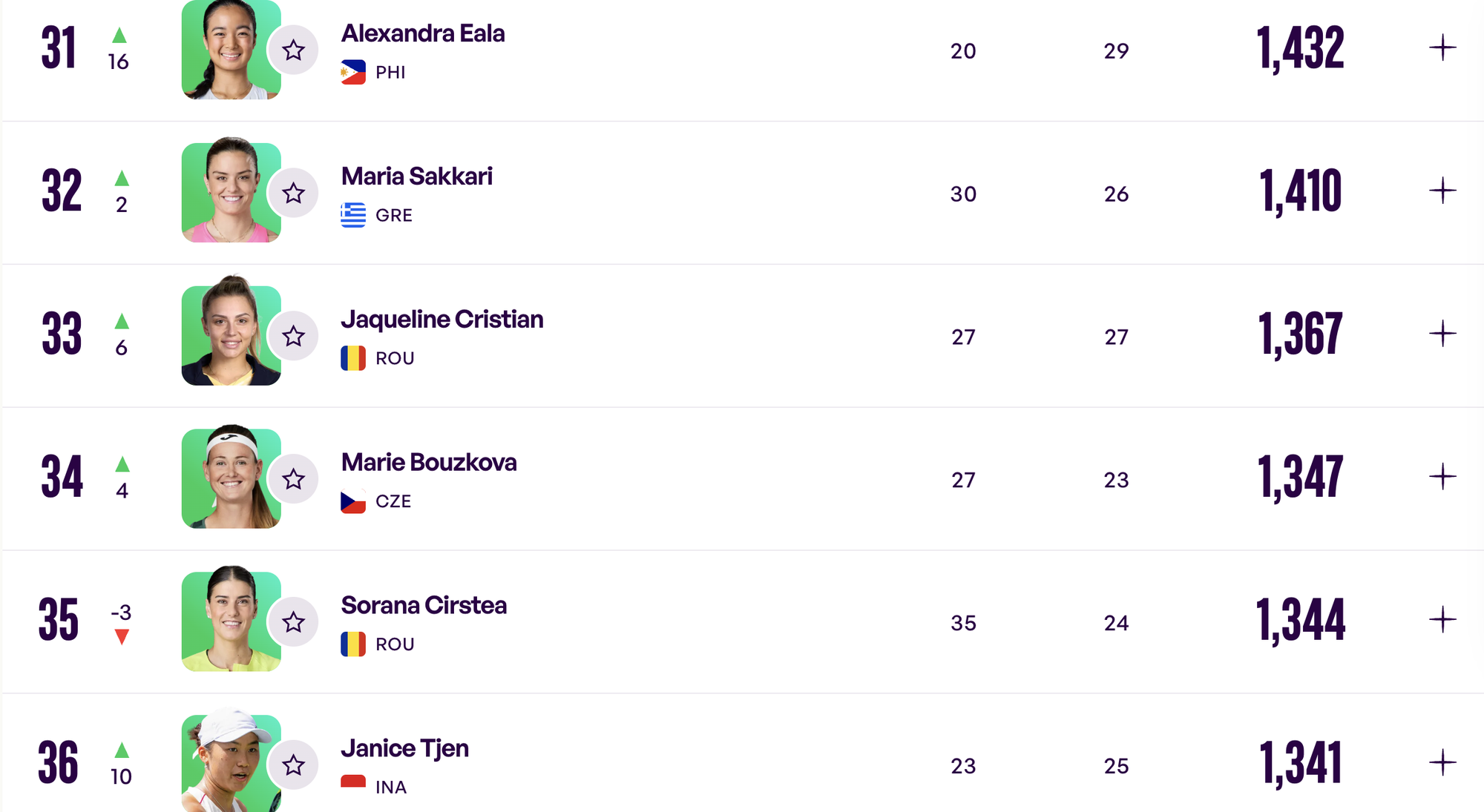Screen dimensions: 1484x812
Task: Expand Alexandra Eala's row with the plus icon
Action: tap(1442, 48)
